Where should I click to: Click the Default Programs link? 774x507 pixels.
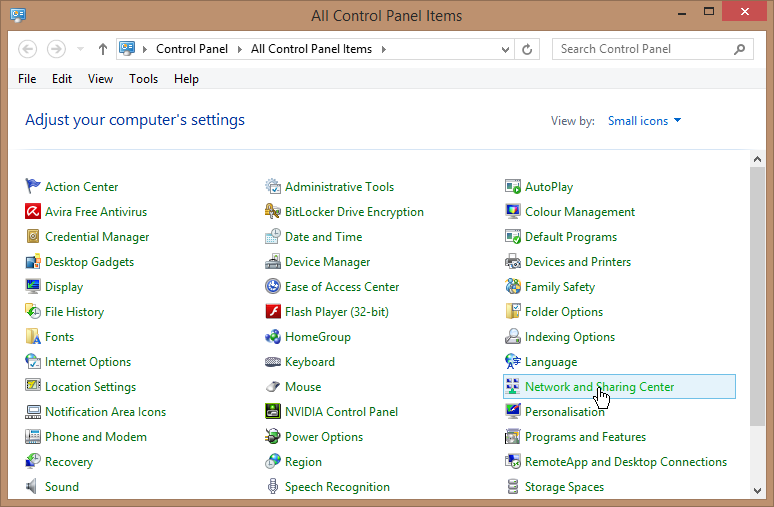pos(571,236)
